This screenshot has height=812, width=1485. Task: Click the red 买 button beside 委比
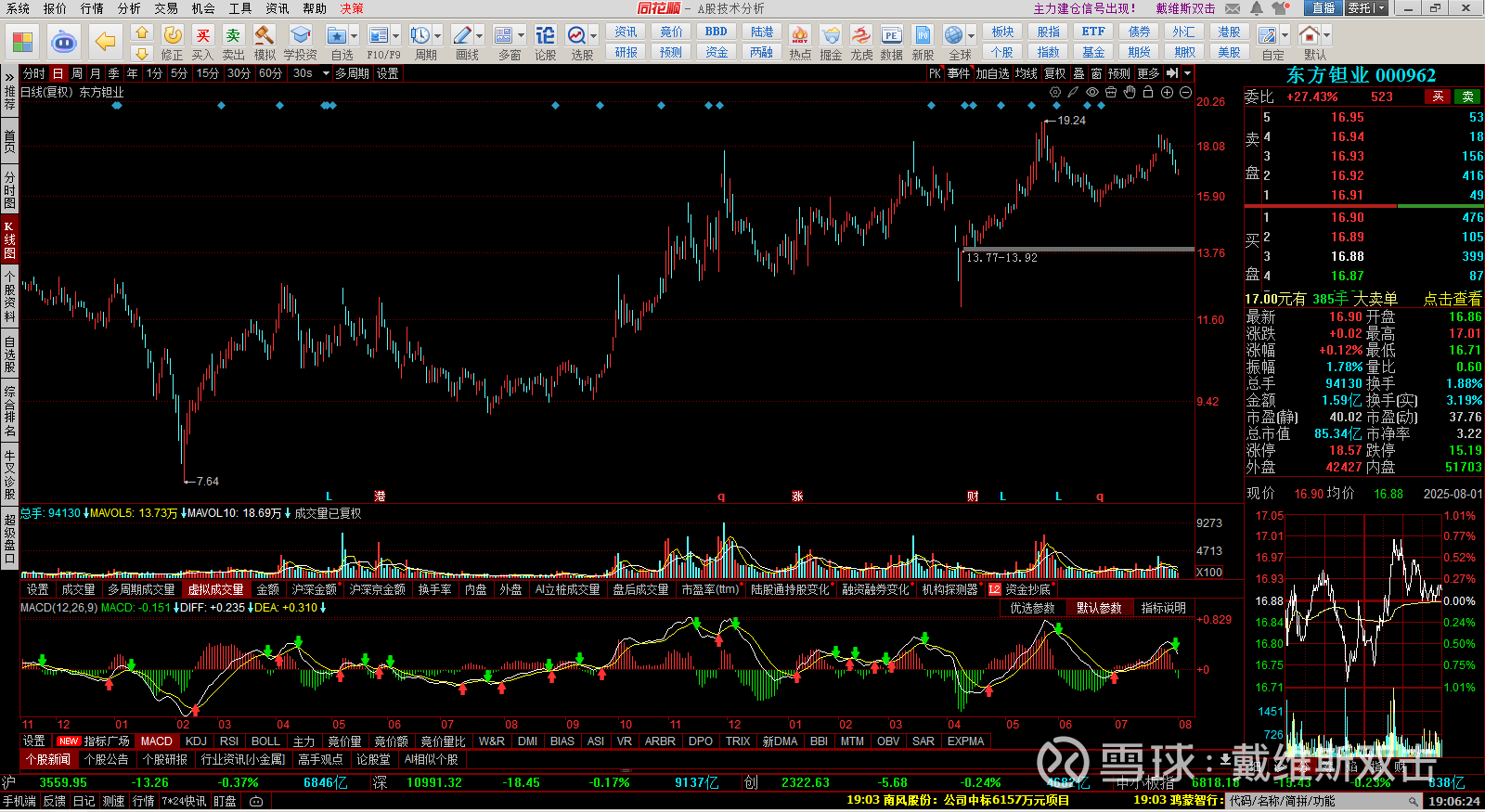(1438, 97)
